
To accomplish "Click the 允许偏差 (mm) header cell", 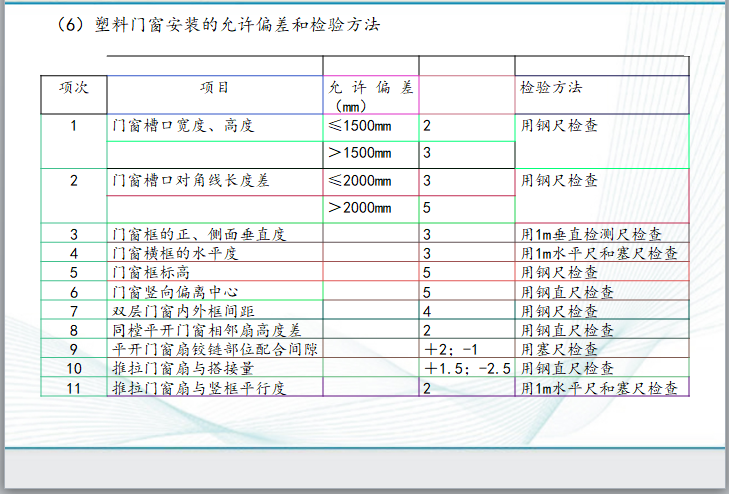I will [x=369, y=95].
